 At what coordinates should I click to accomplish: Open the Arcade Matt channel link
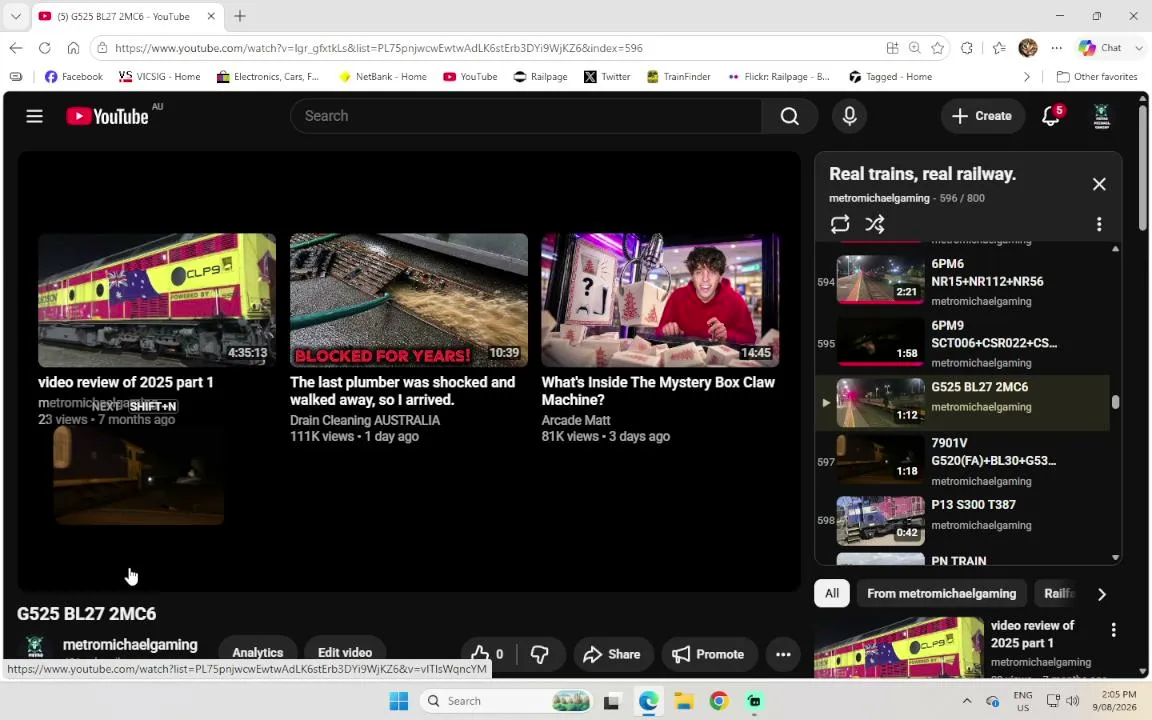(x=576, y=420)
